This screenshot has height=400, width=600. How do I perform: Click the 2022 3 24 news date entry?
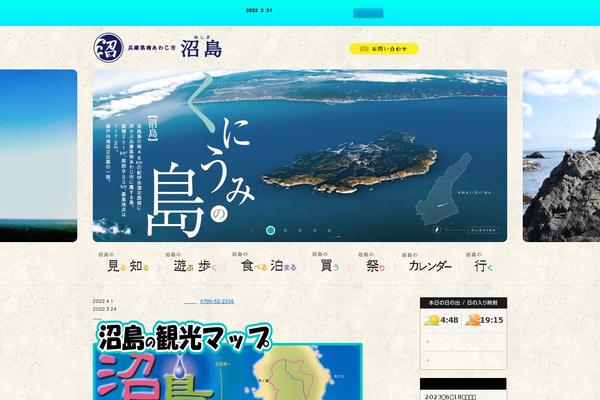pyautogui.click(x=104, y=309)
